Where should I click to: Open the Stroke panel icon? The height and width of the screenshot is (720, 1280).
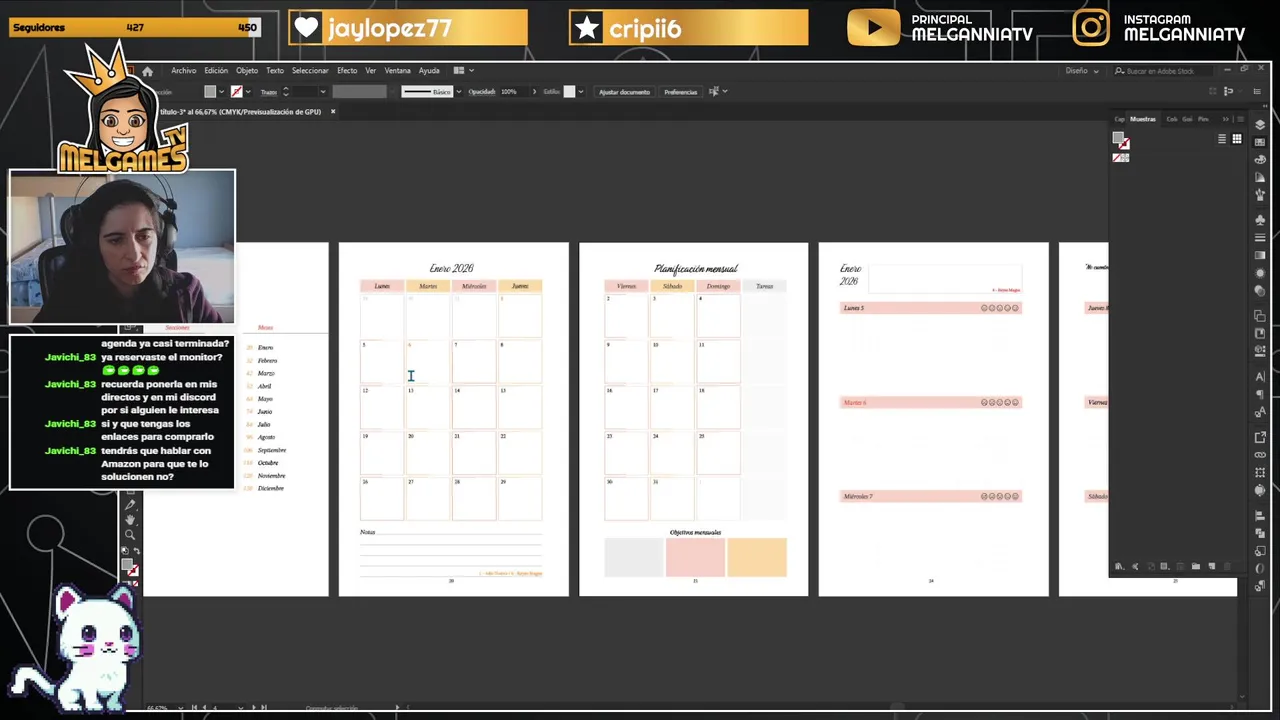pyautogui.click(x=1260, y=237)
